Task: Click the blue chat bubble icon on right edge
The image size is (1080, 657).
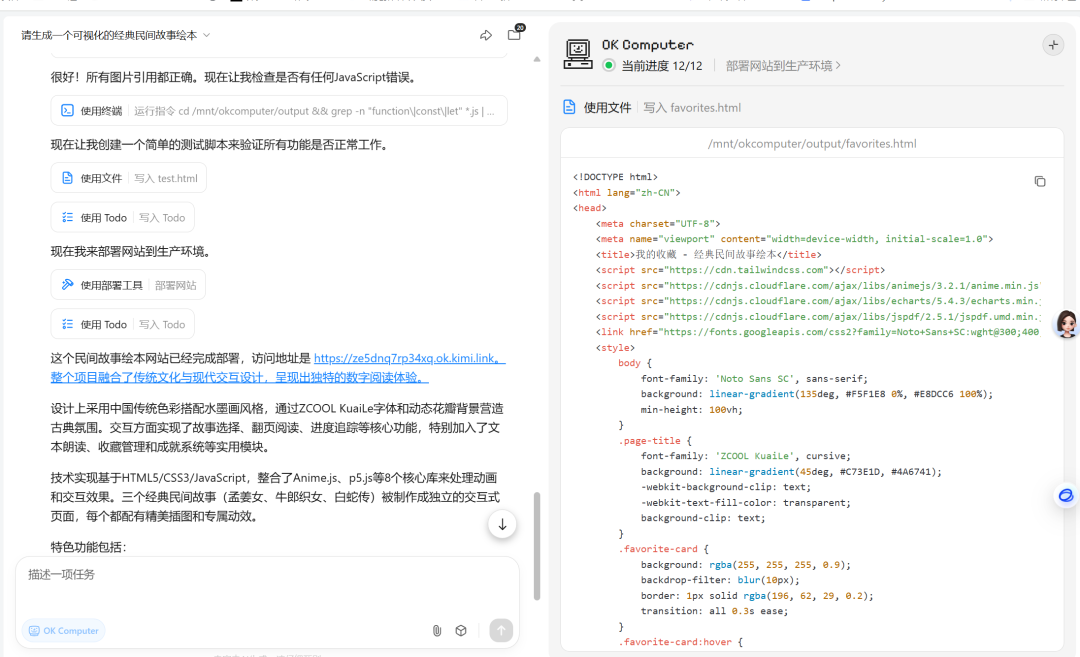Action: 1066,495
